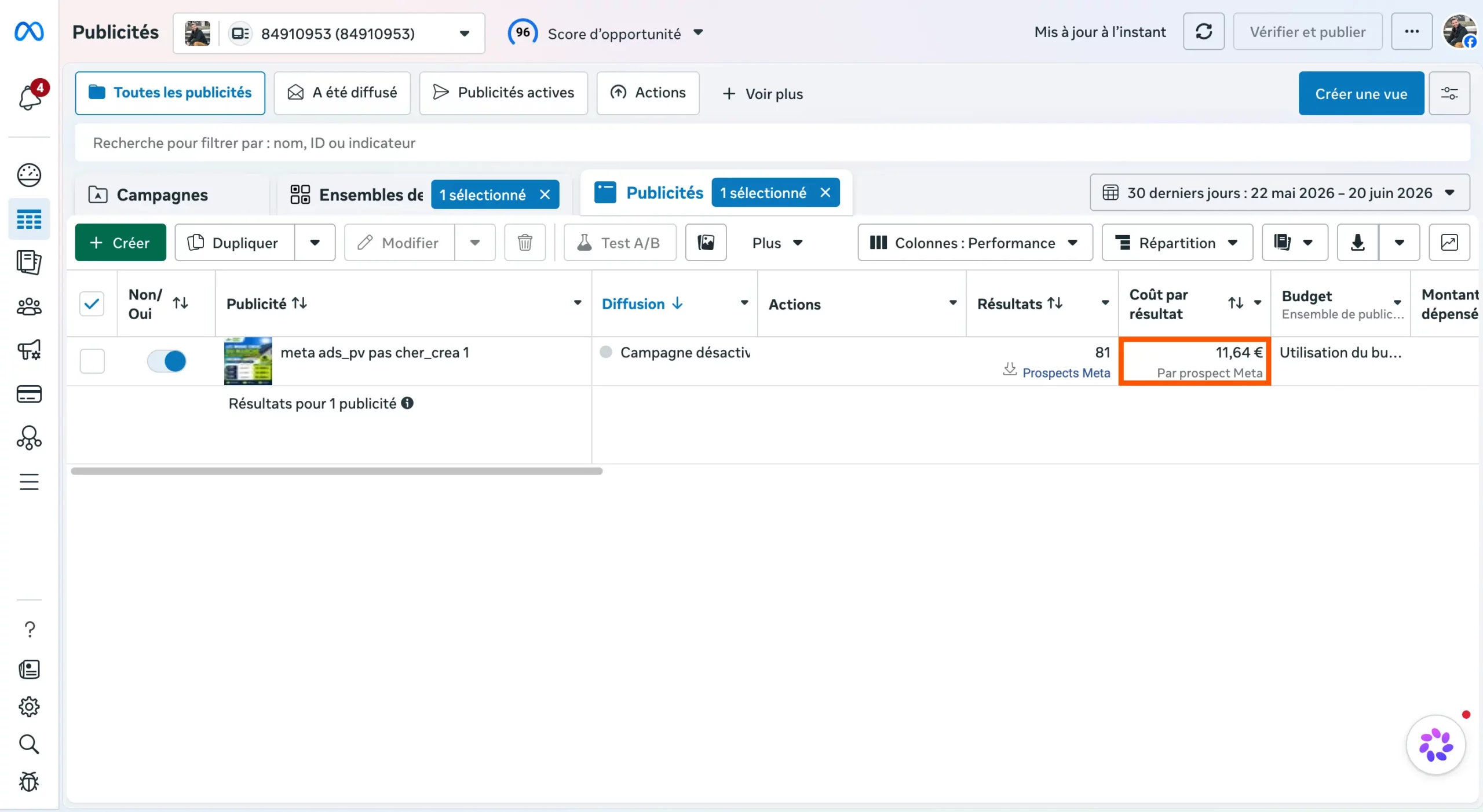Click the ad thumbnail for meta ads_pv
The width and height of the screenshot is (1483, 812).
(248, 361)
